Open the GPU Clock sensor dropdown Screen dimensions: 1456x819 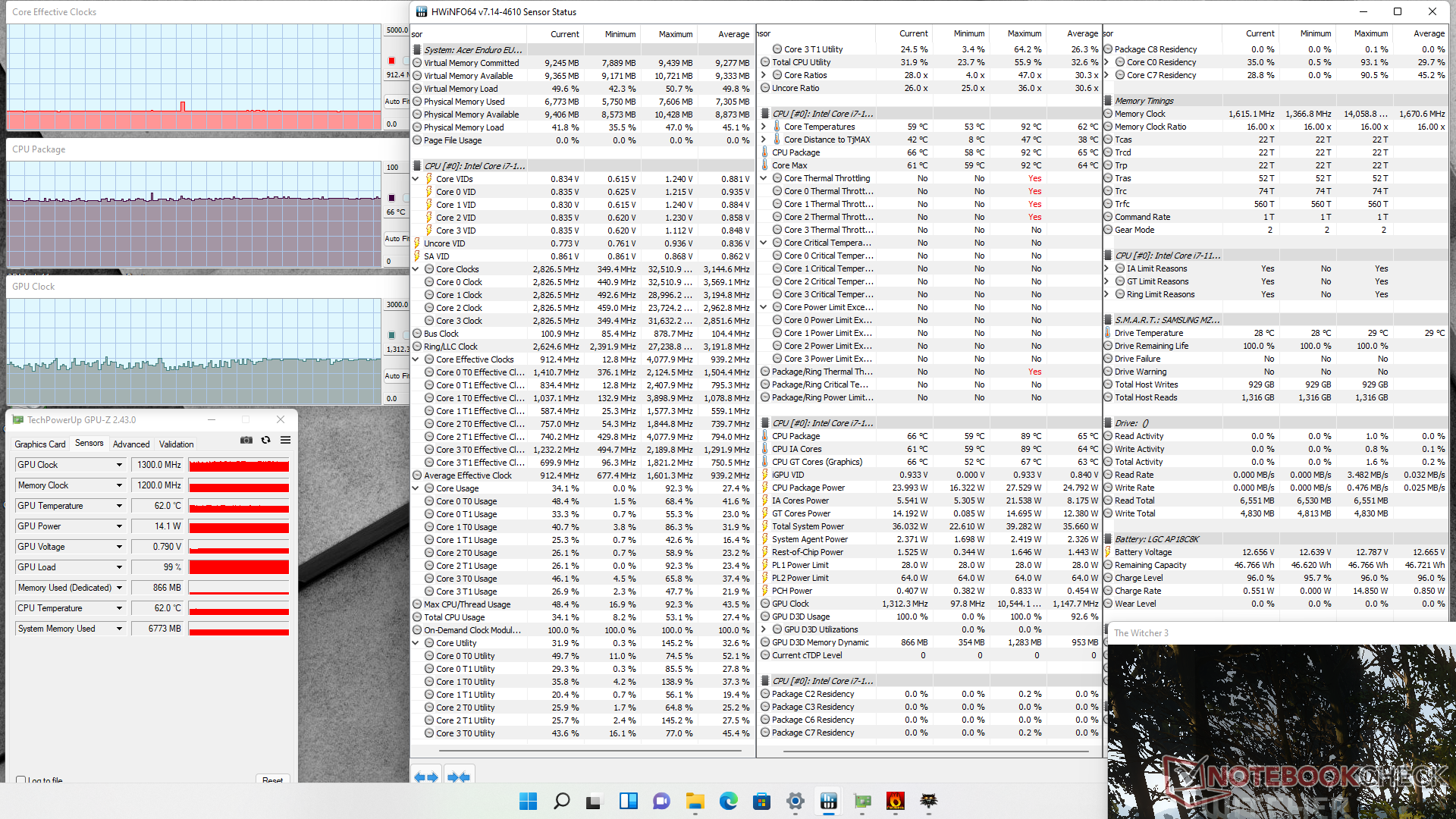(119, 465)
